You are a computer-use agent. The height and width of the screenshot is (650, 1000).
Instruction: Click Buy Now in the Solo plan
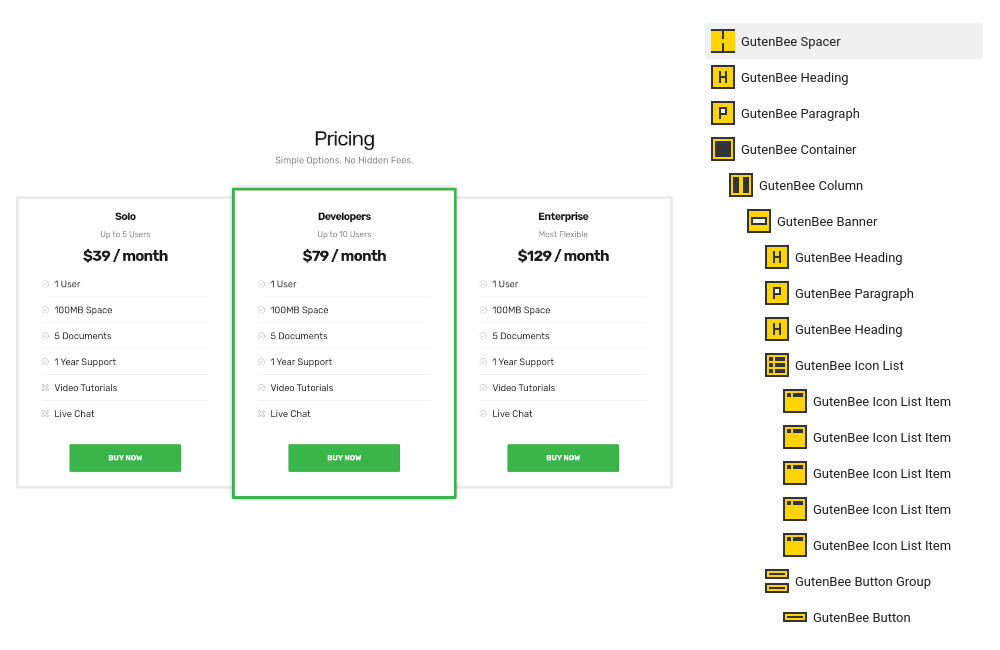click(125, 458)
